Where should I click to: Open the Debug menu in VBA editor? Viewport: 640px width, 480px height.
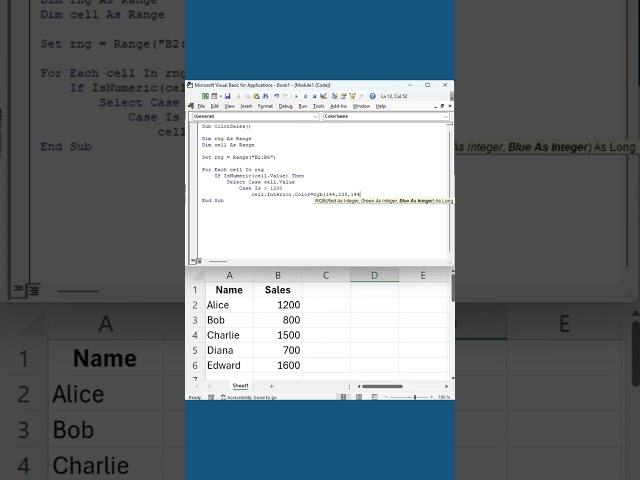pyautogui.click(x=286, y=106)
